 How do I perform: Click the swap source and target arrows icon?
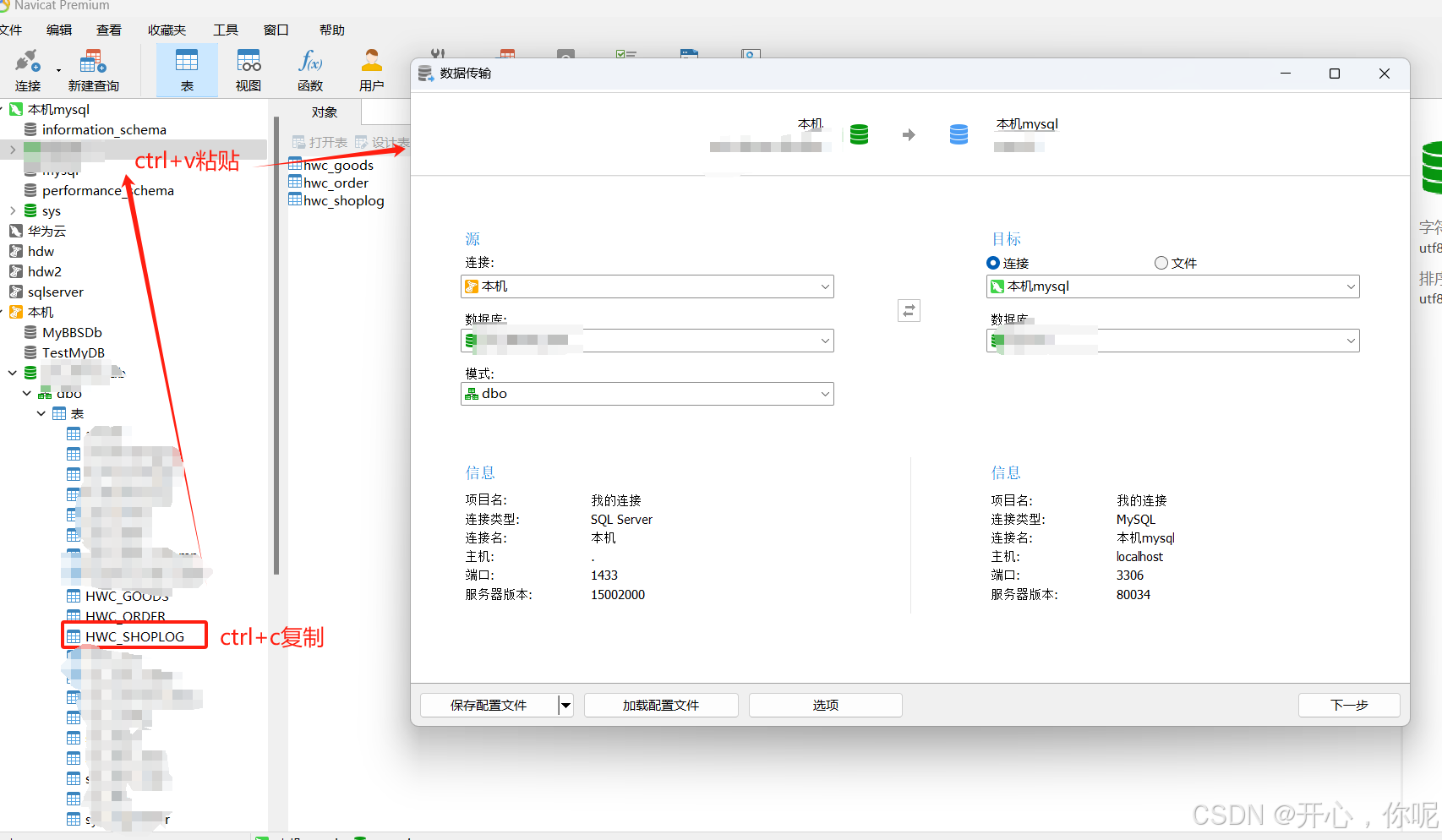click(x=909, y=310)
